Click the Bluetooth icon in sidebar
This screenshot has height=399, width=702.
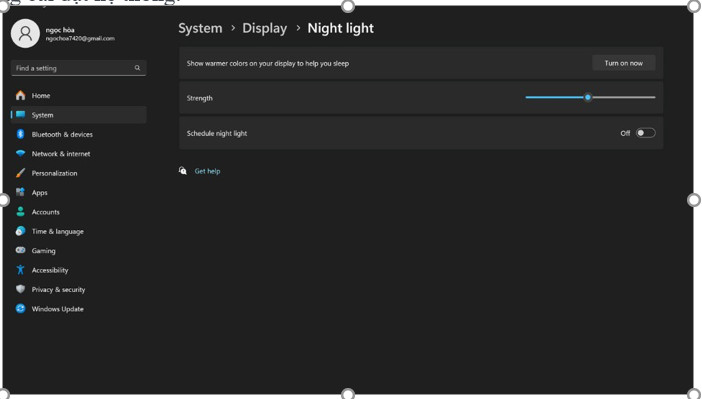[20, 134]
